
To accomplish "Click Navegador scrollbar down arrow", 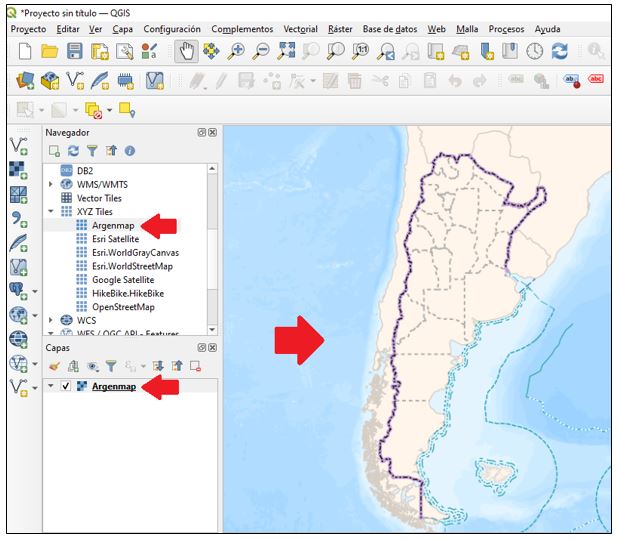I will coord(212,330).
